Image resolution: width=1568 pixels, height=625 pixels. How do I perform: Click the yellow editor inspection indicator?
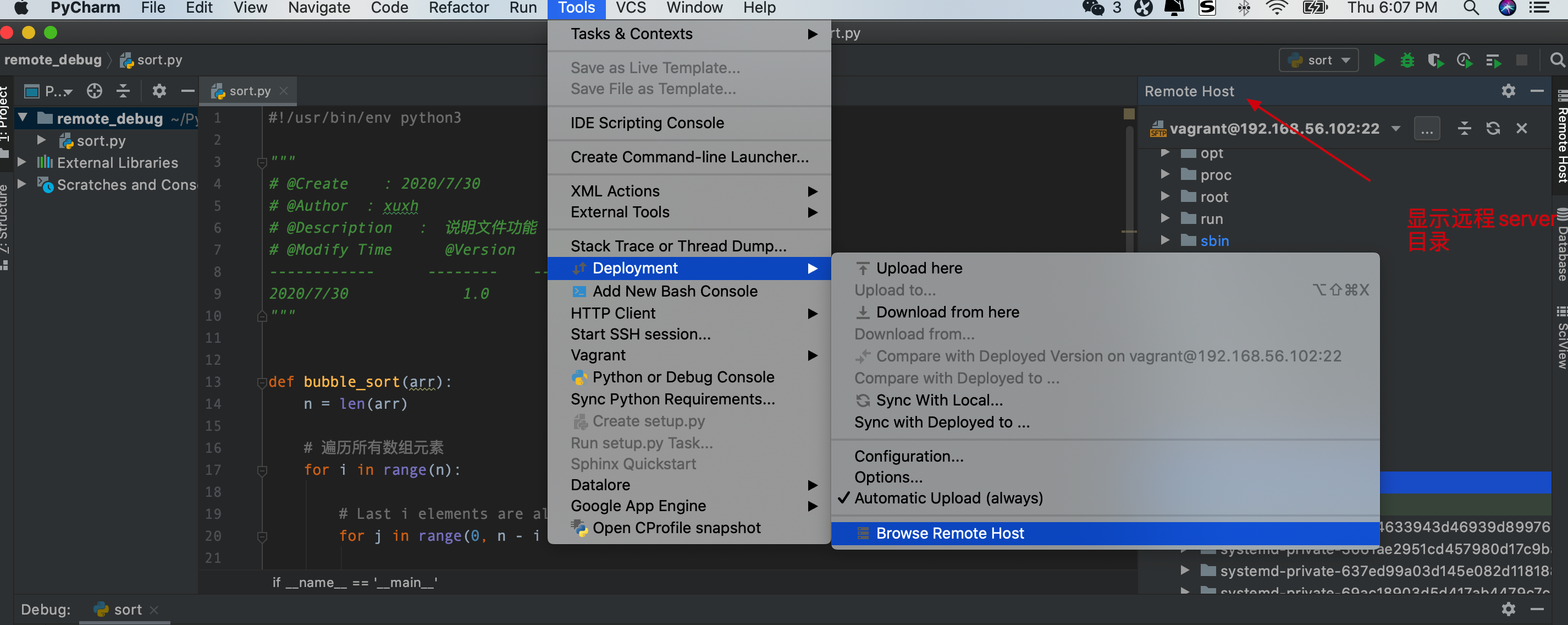coord(1129,113)
